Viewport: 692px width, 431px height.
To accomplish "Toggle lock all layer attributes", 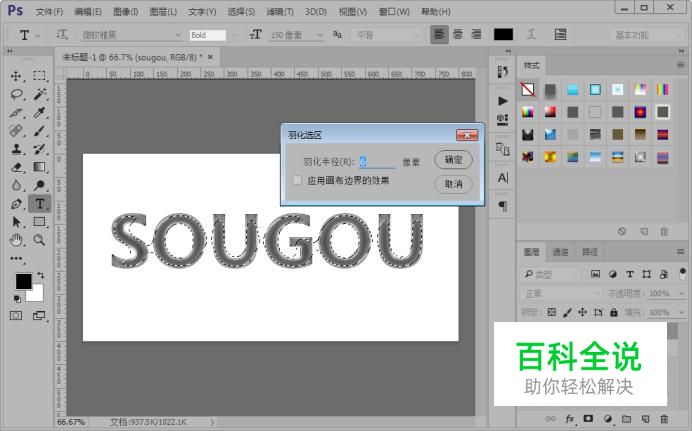I will 614,312.
